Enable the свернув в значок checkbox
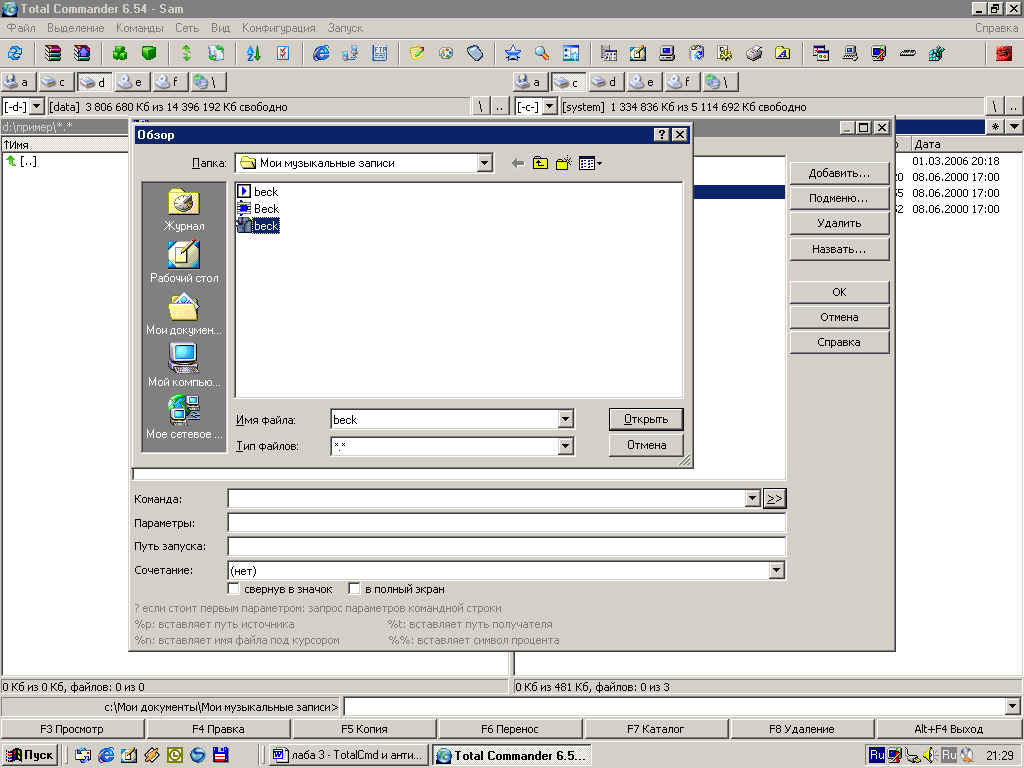This screenshot has width=1024, height=768. 235,589
